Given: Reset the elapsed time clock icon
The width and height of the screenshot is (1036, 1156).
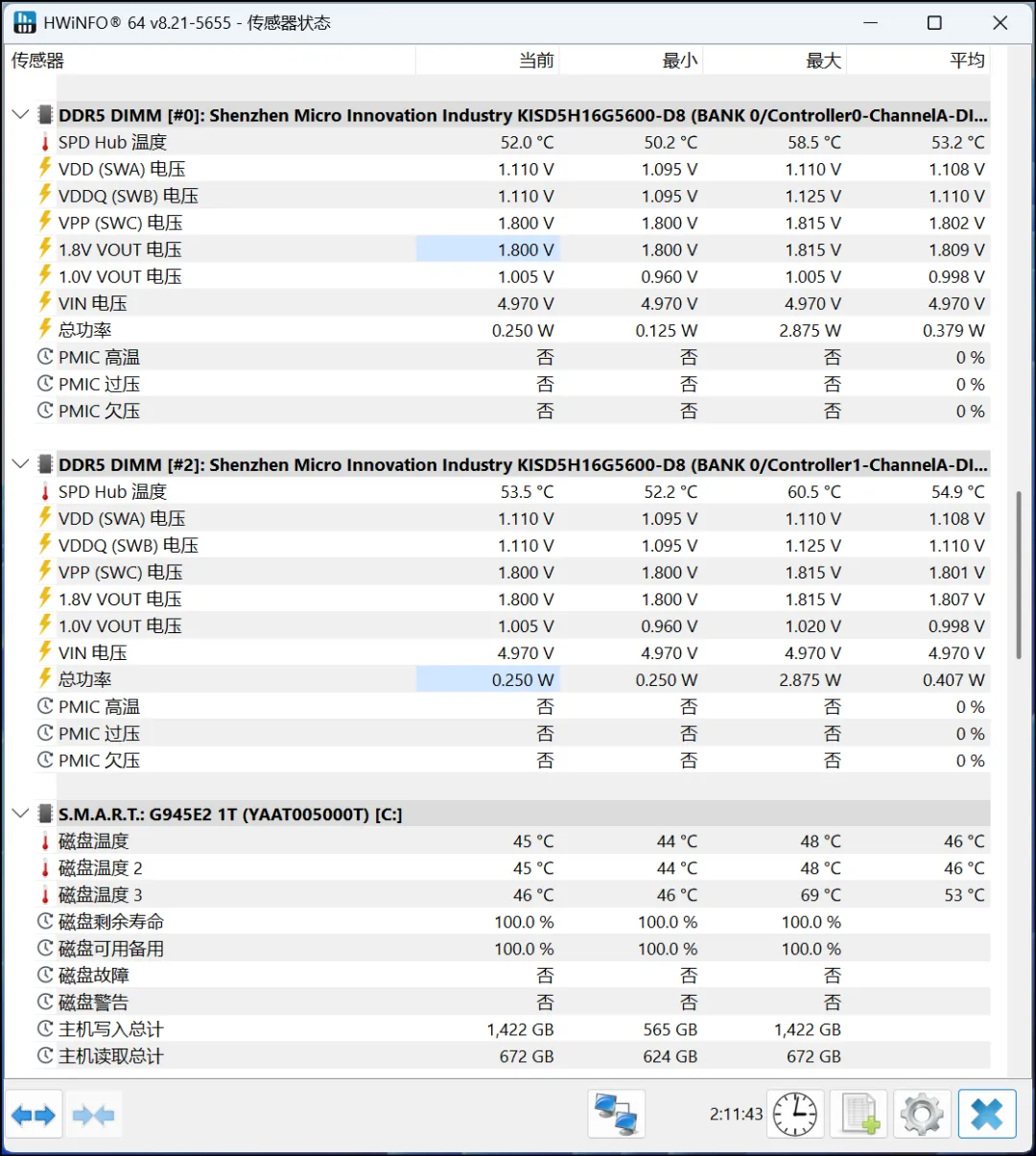Looking at the screenshot, I should click(795, 1115).
